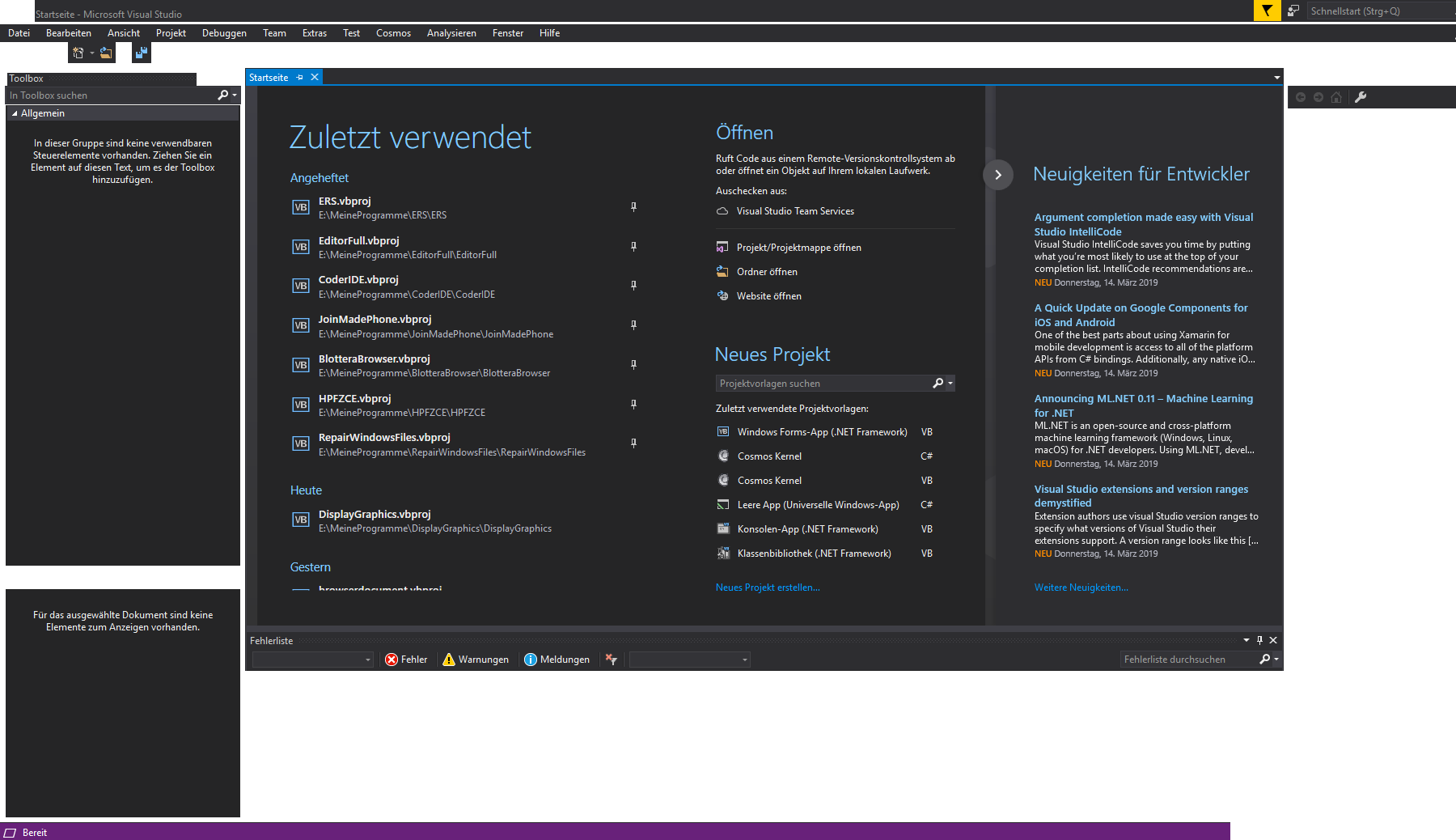Click the Leere App template icon
1456x840 pixels.
click(723, 505)
